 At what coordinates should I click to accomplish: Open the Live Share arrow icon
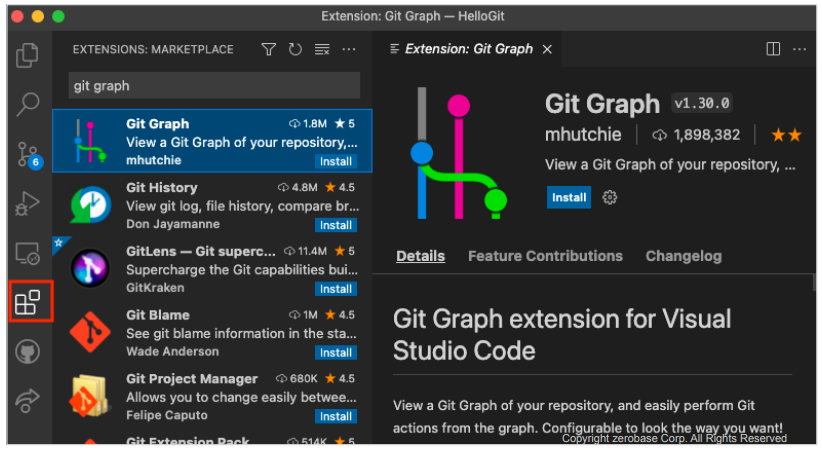pyautogui.click(x=27, y=401)
